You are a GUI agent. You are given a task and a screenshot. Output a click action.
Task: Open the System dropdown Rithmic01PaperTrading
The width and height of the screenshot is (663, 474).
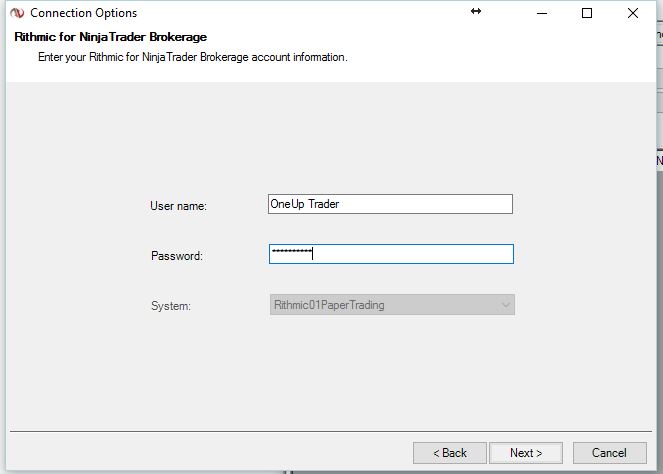coord(392,305)
